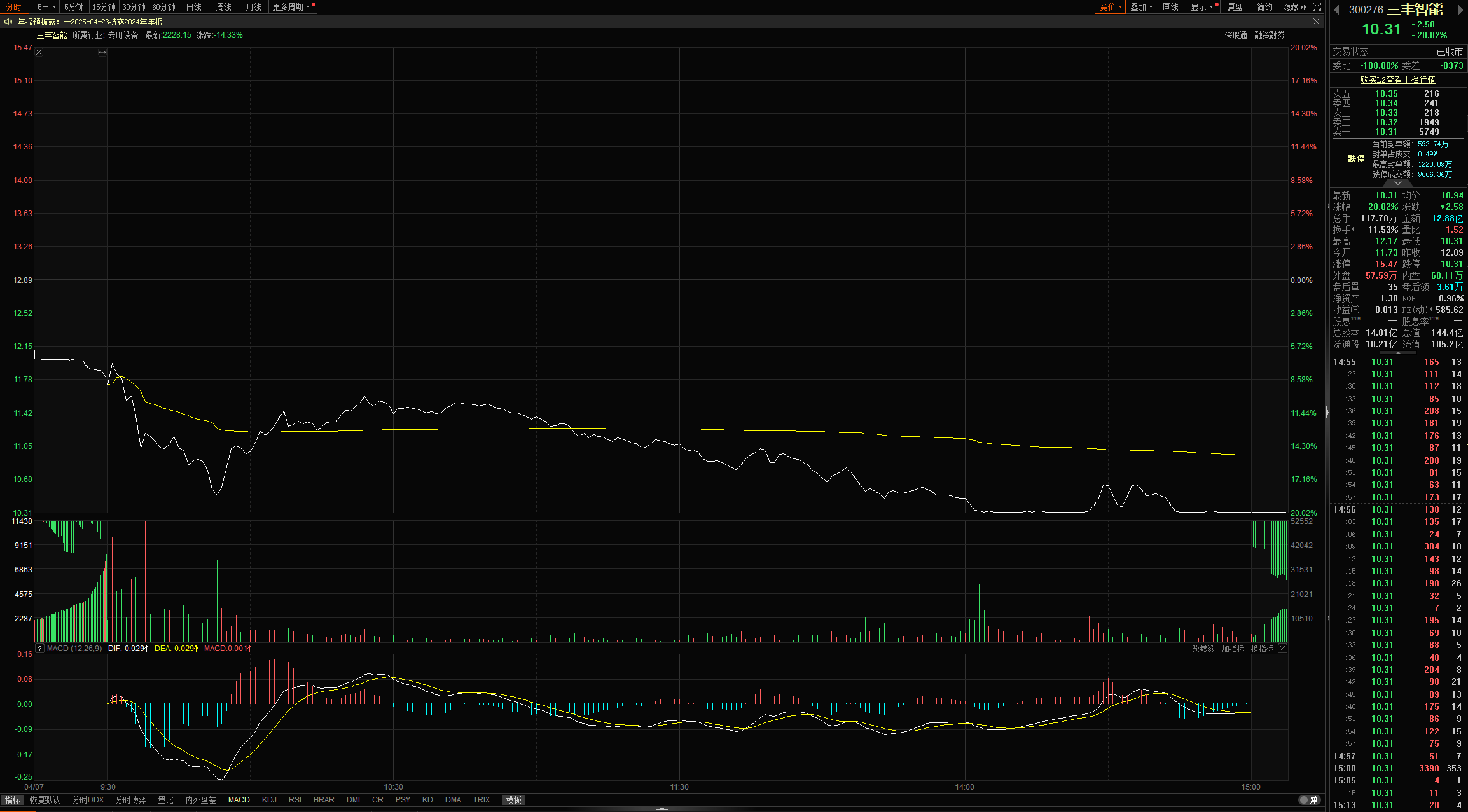Select the KDJ indicator tab

tap(269, 800)
